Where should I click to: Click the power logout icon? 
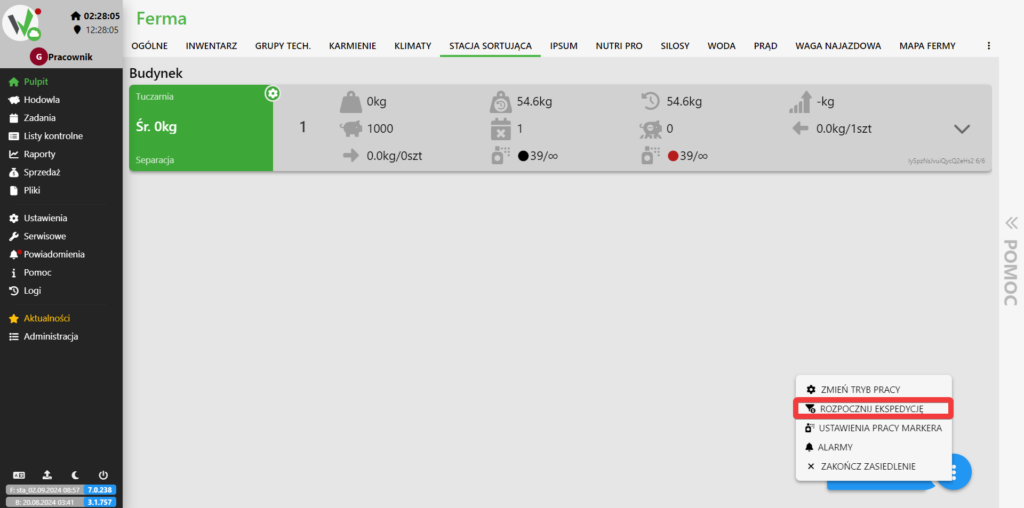coord(103,475)
